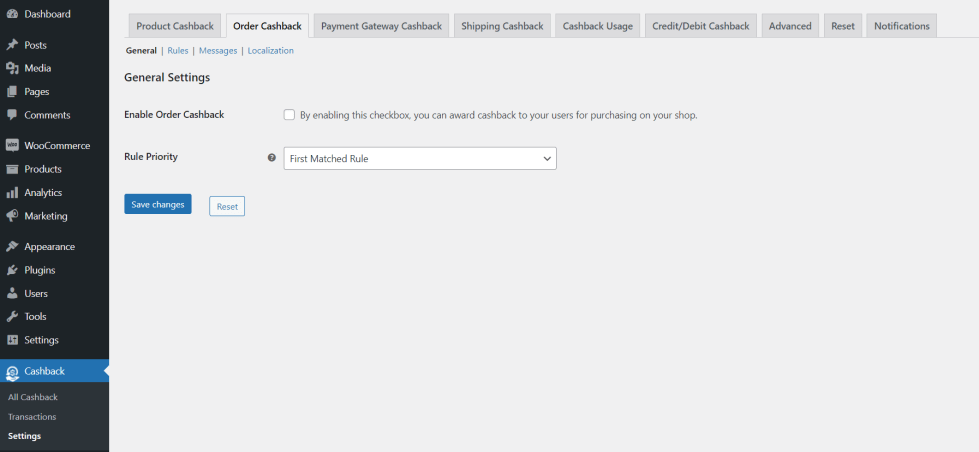Click the Marketing megaphone icon
979x452 pixels.
(x=12, y=216)
